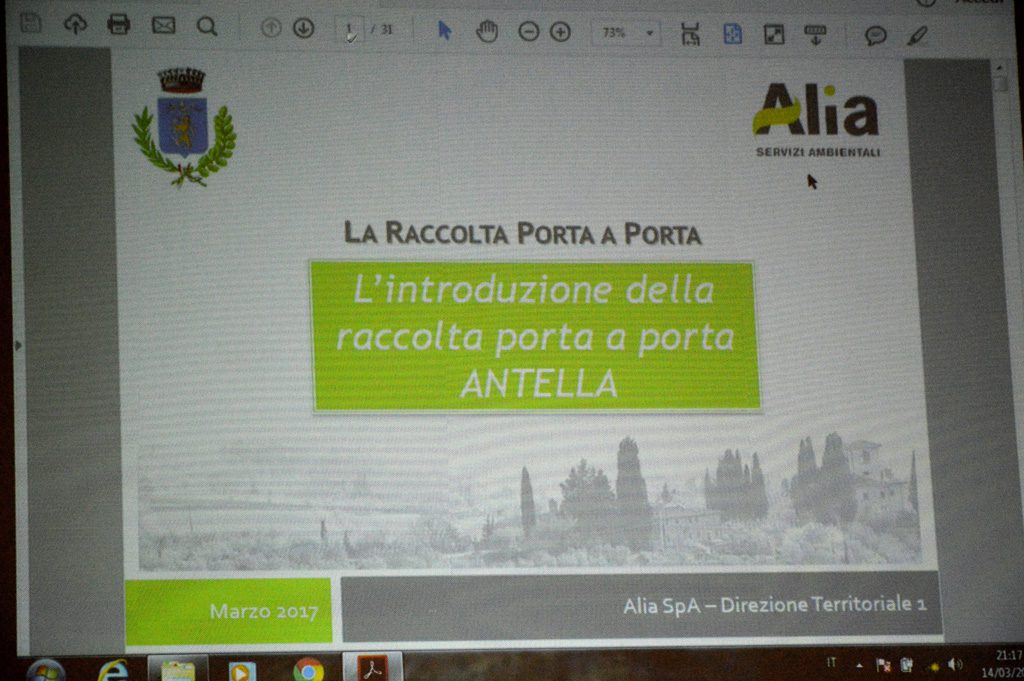The height and width of the screenshot is (681, 1024).
Task: Add a comment with the speech bubble icon
Action: click(876, 35)
